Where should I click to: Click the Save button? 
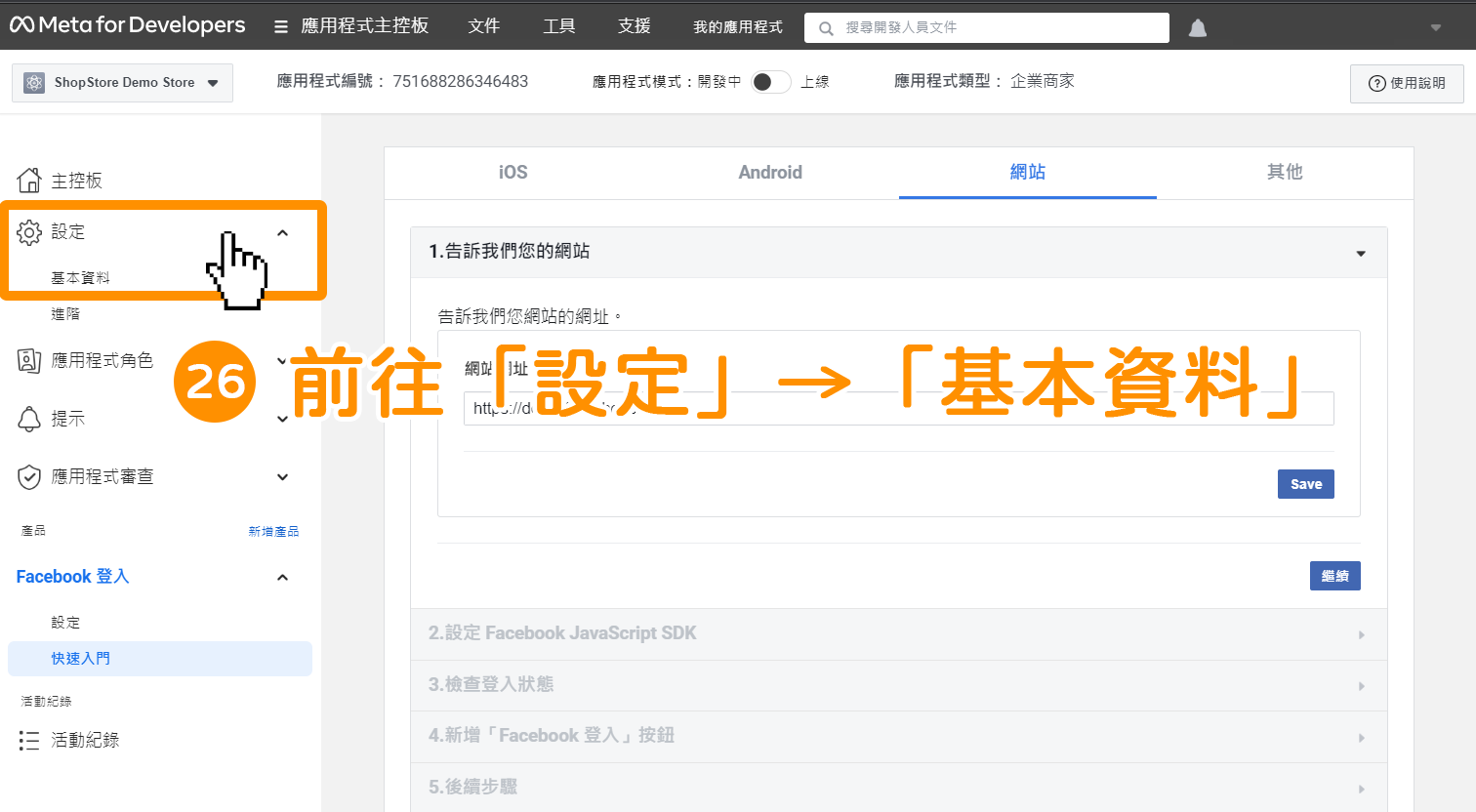(1306, 484)
